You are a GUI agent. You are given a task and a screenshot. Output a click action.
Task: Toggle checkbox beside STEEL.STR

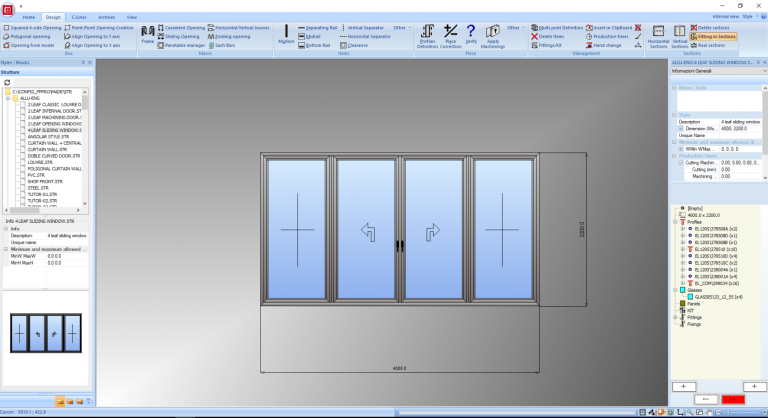click(23, 187)
